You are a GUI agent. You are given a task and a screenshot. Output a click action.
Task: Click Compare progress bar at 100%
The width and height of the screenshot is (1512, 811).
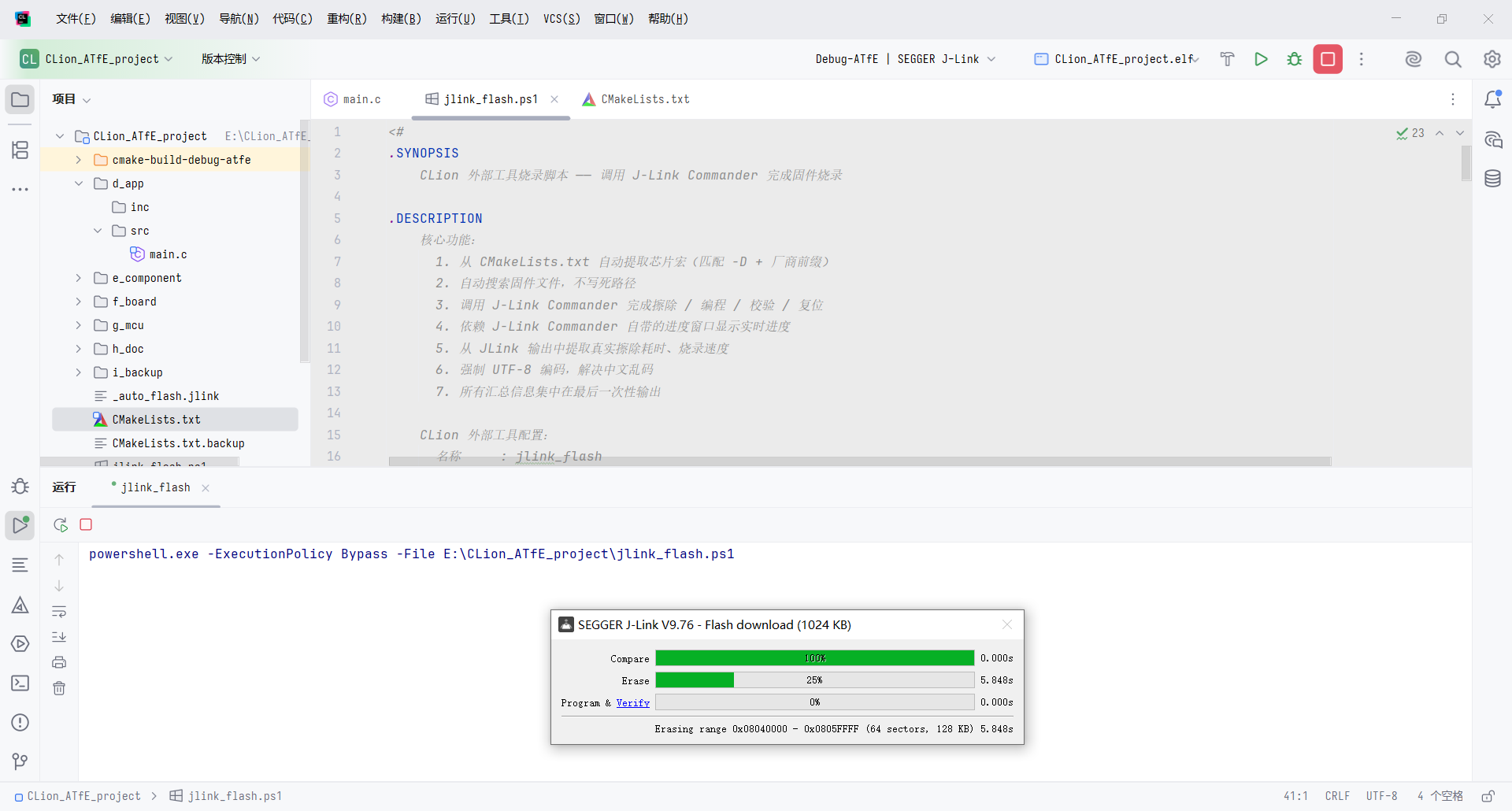pyautogui.click(x=815, y=658)
